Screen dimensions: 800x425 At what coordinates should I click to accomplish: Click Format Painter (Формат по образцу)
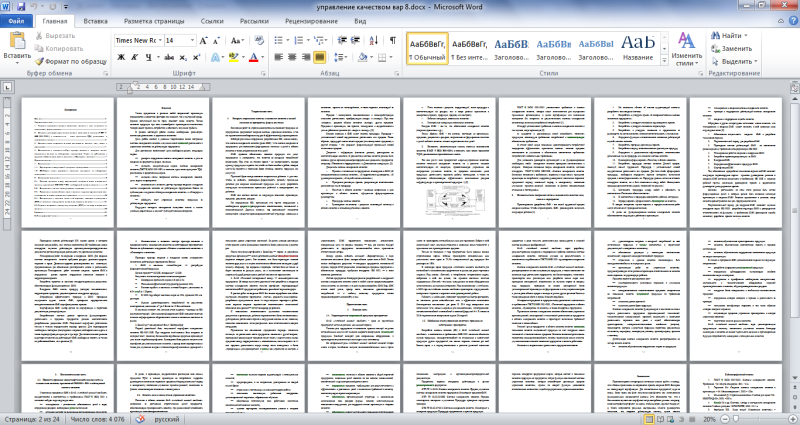coord(71,61)
